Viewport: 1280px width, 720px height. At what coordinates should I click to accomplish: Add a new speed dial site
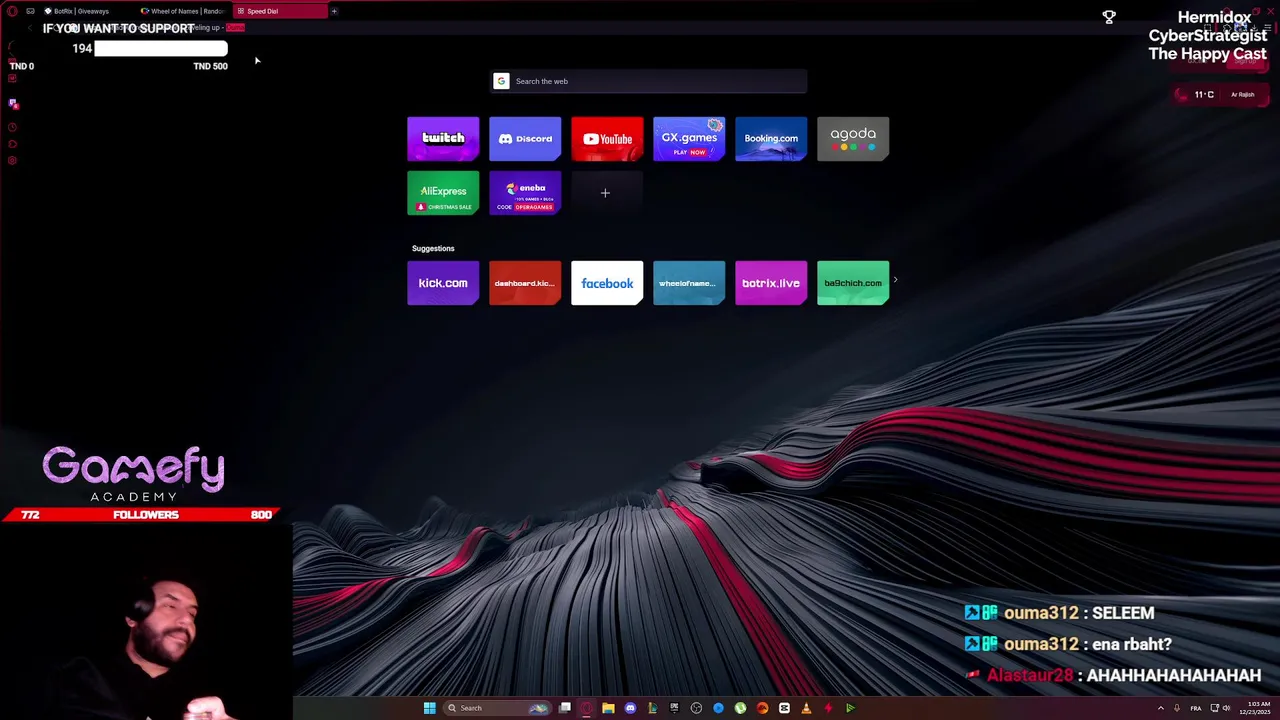click(605, 193)
